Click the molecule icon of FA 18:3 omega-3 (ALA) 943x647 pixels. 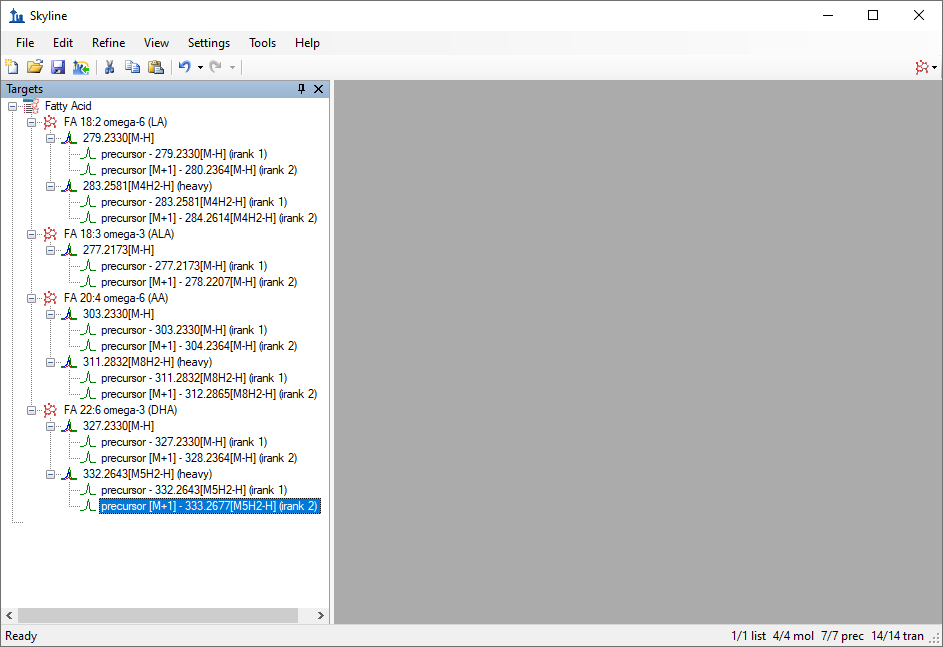[51, 235]
